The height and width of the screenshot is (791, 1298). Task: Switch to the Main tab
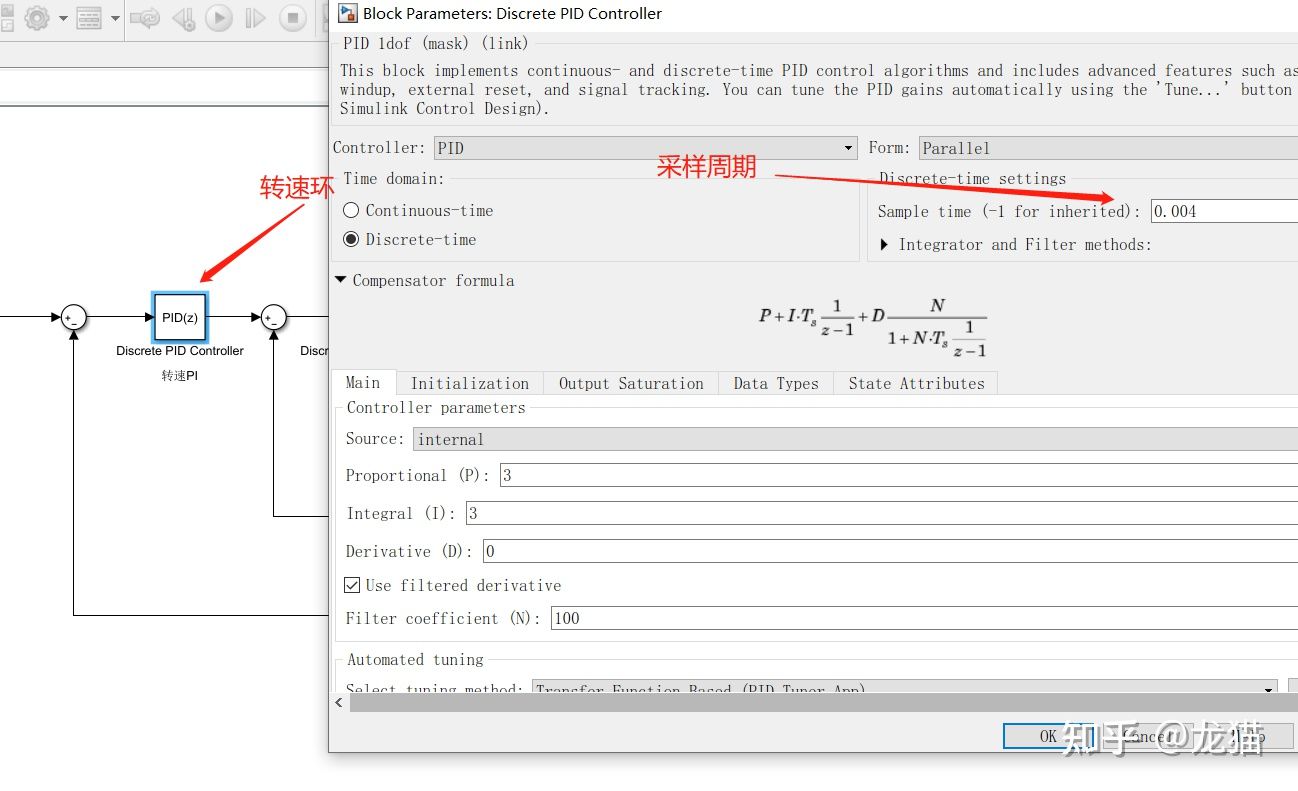click(x=362, y=383)
